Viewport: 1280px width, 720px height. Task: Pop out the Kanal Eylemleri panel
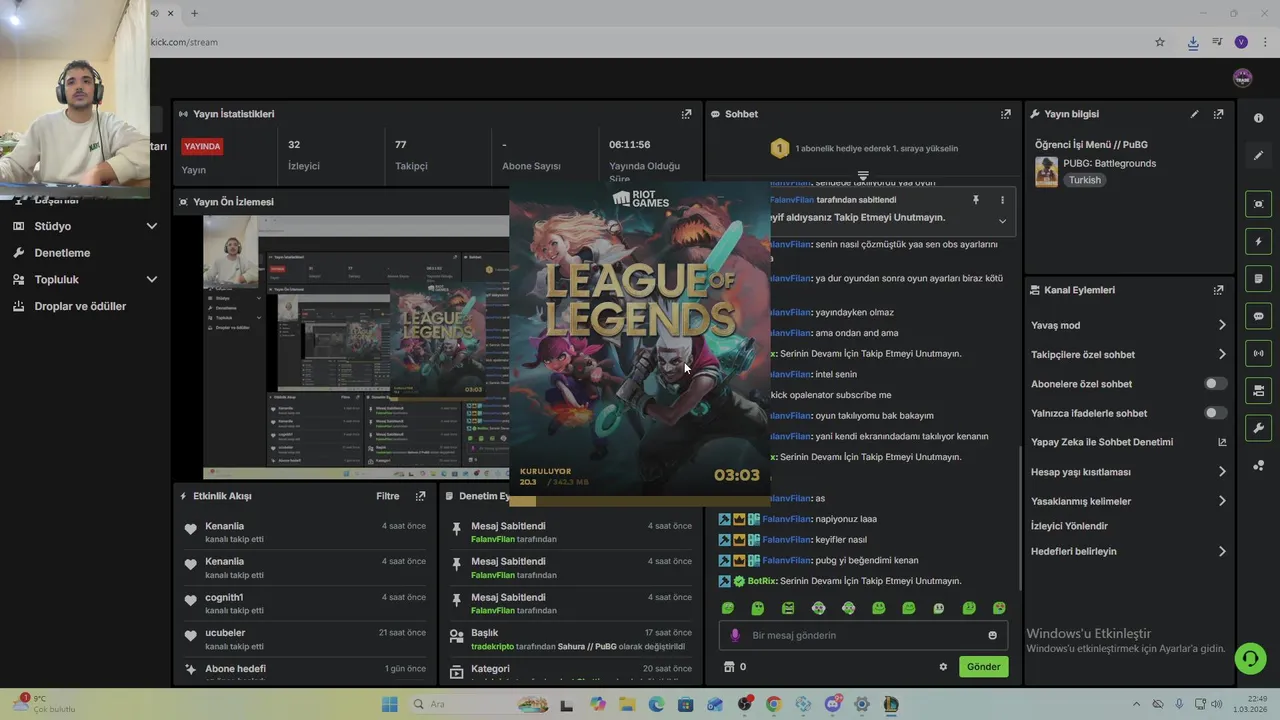1218,290
